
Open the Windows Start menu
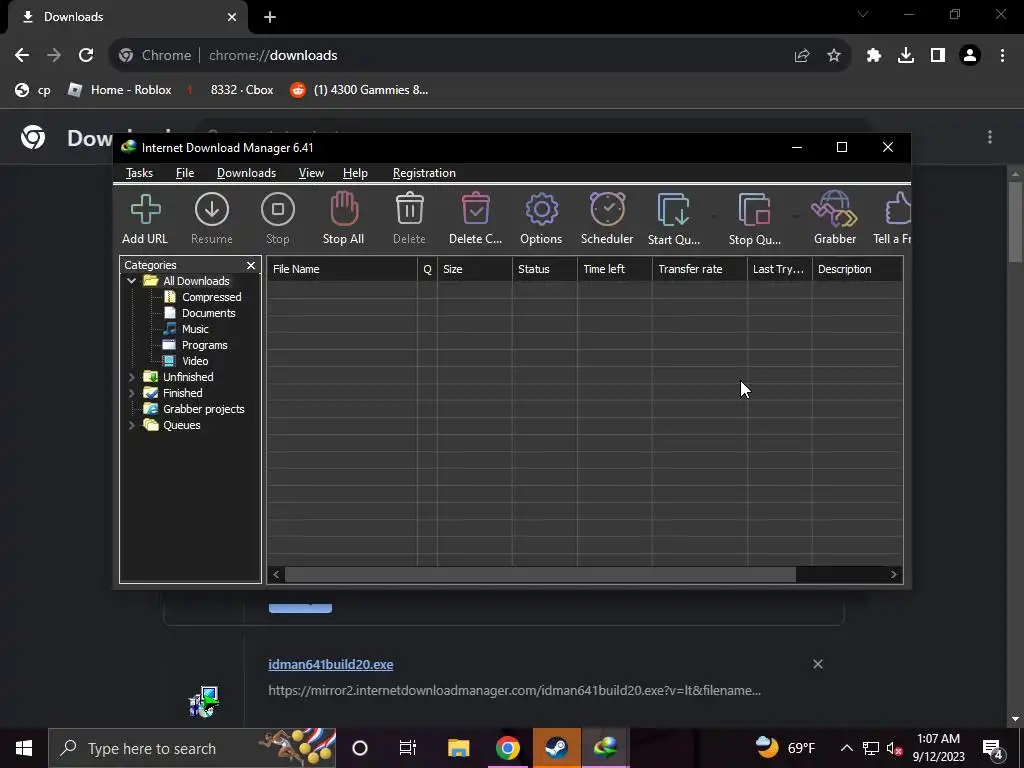click(x=24, y=748)
